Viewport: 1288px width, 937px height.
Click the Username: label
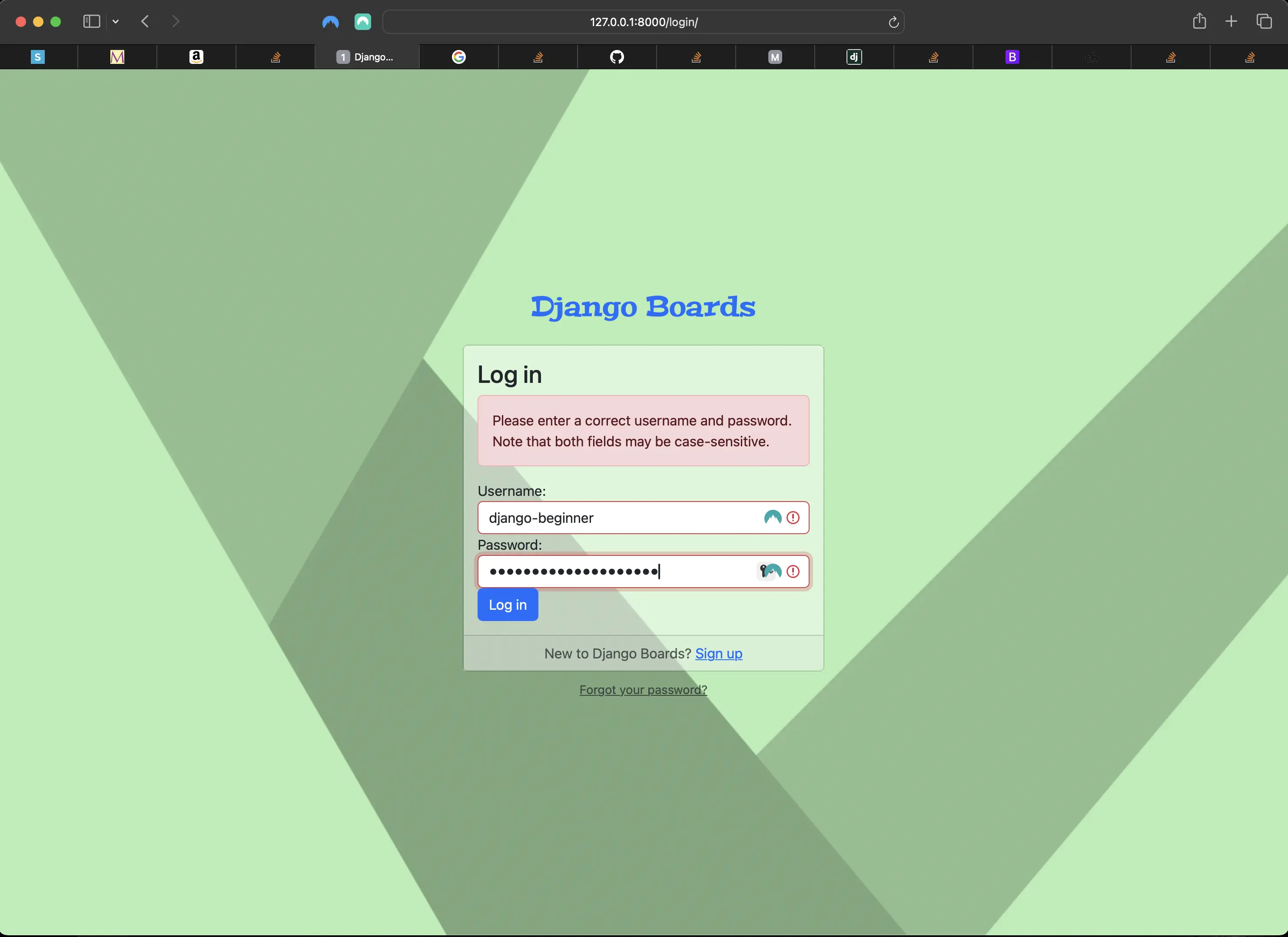pyautogui.click(x=511, y=491)
